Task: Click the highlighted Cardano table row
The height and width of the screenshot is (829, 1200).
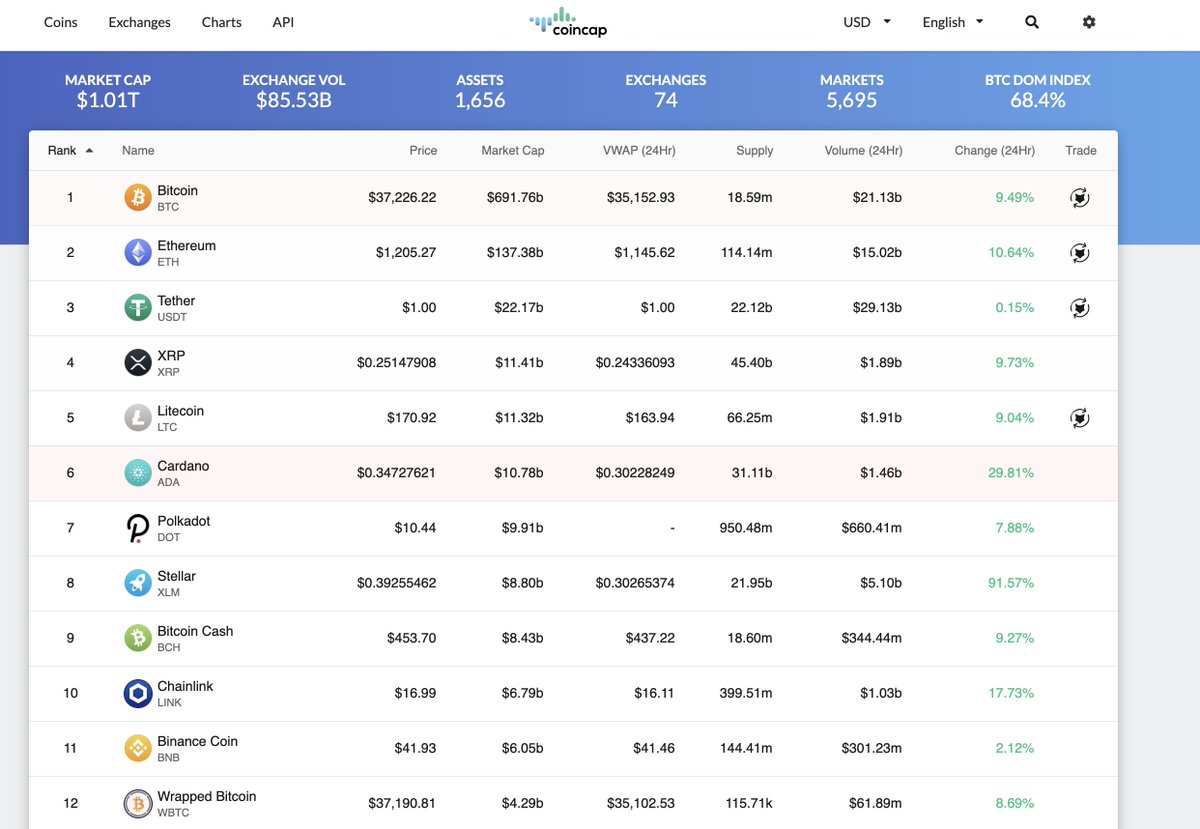Action: (600, 472)
